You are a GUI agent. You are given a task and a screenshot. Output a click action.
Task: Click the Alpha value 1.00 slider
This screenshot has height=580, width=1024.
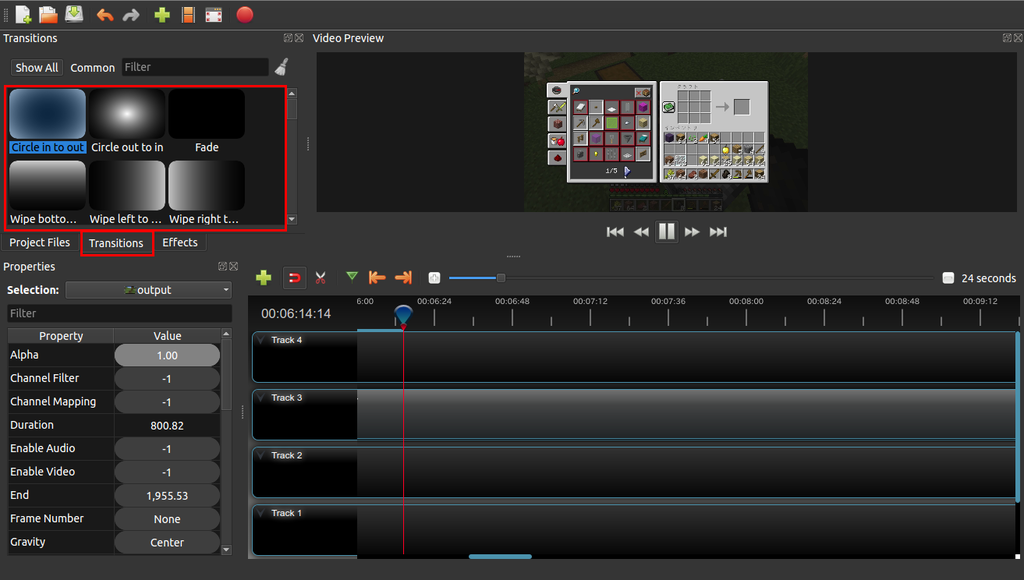(x=167, y=355)
